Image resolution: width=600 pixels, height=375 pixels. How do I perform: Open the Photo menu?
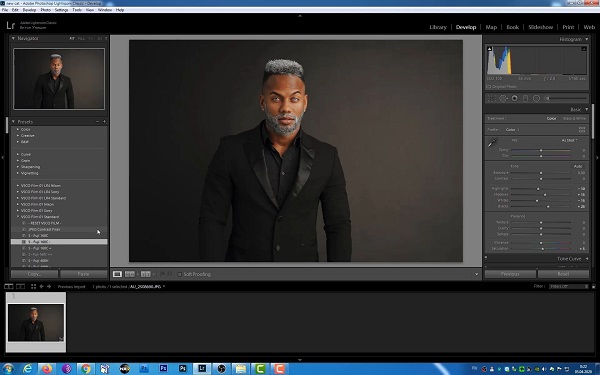tap(46, 10)
